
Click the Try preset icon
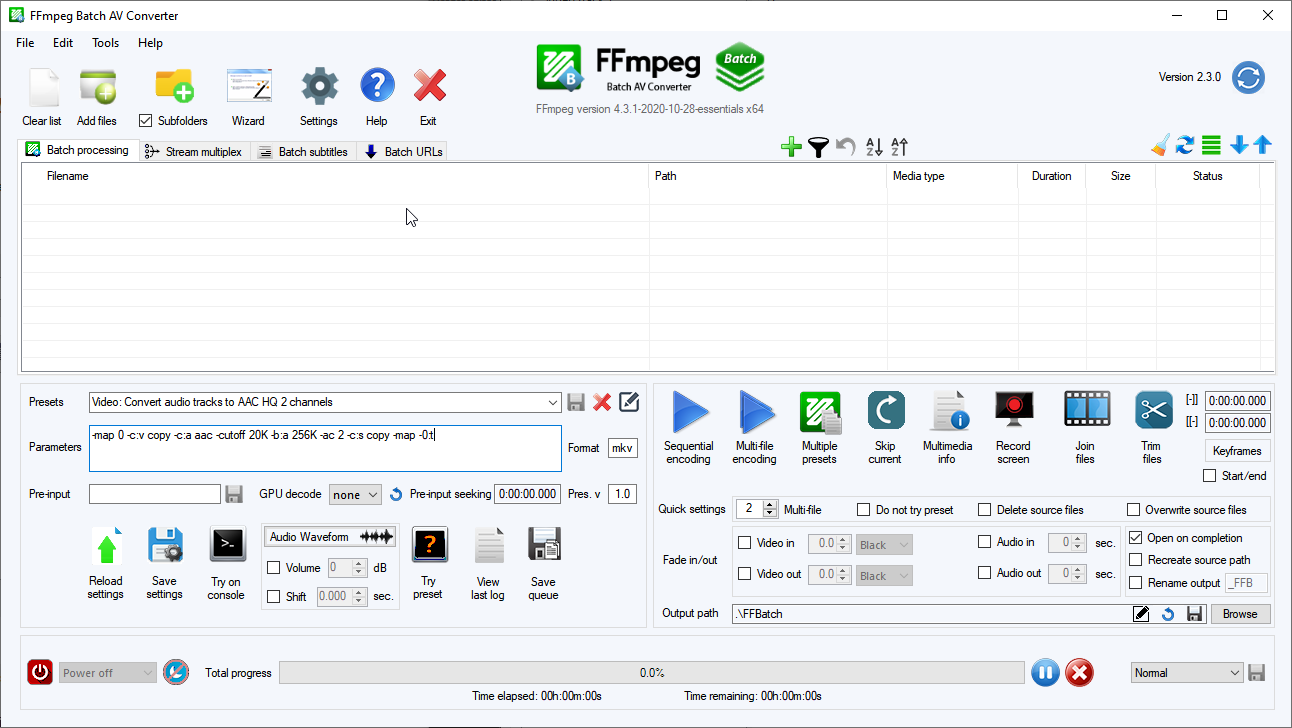[429, 545]
